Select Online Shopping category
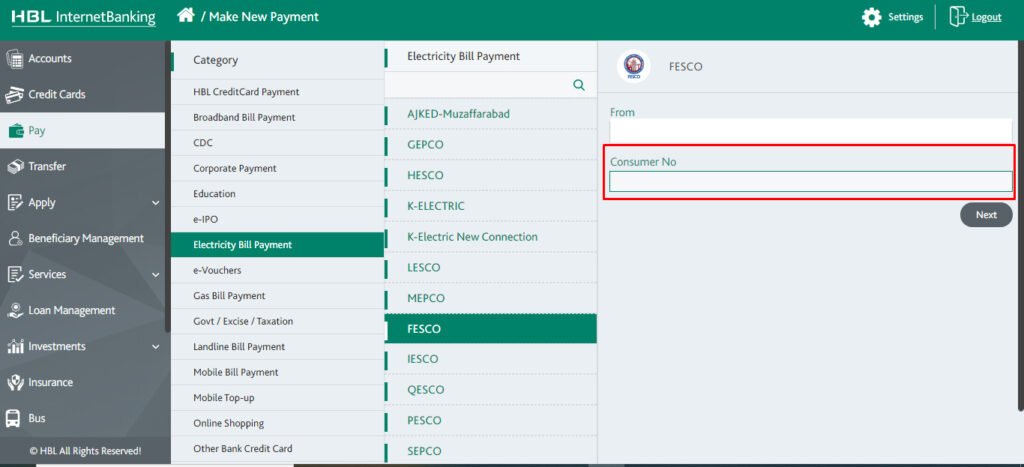The image size is (1024, 467). (x=278, y=423)
